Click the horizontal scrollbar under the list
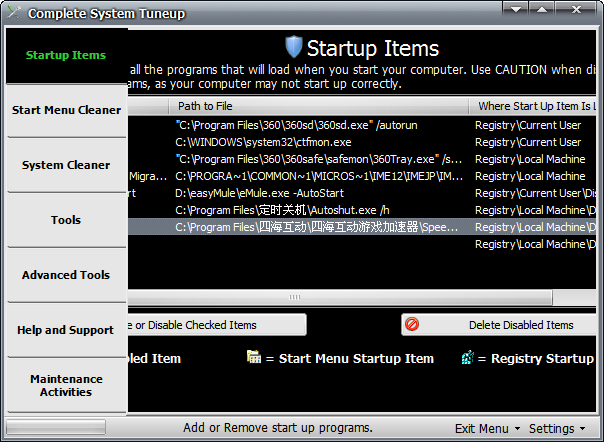This screenshot has height=442, width=604. coord(294,297)
